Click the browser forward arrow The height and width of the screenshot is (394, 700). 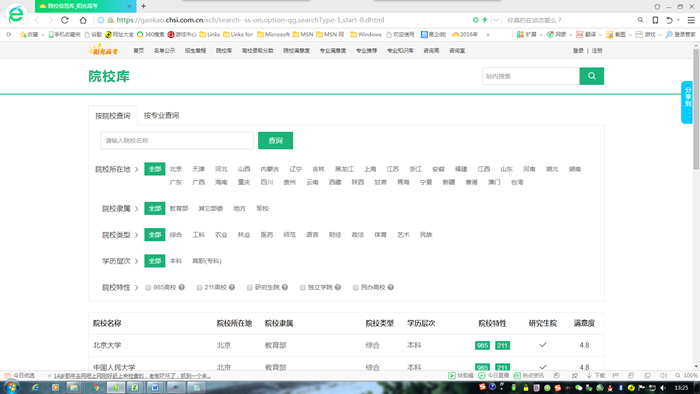[x=51, y=20]
